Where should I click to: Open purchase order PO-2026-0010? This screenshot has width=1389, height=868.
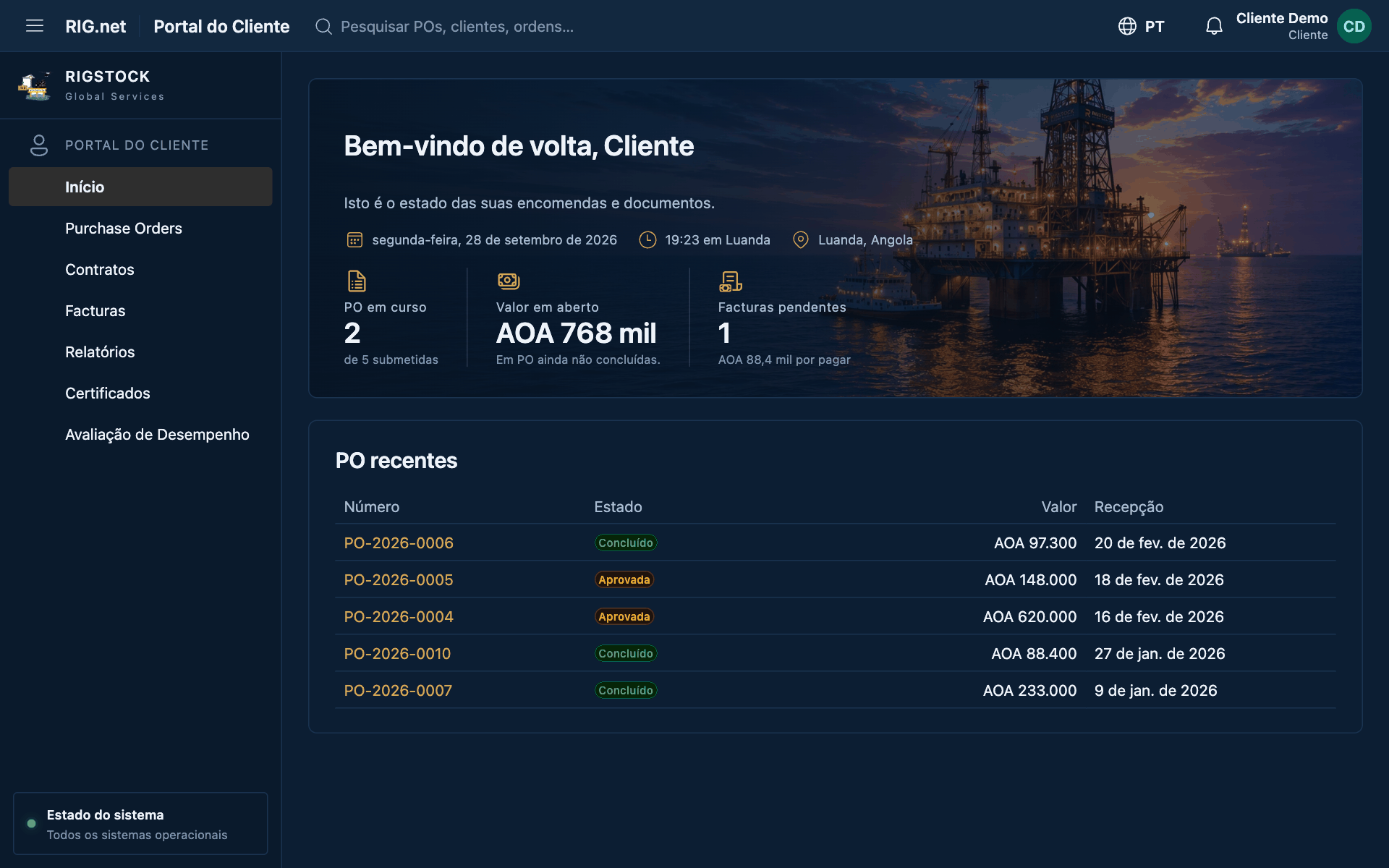tap(397, 653)
